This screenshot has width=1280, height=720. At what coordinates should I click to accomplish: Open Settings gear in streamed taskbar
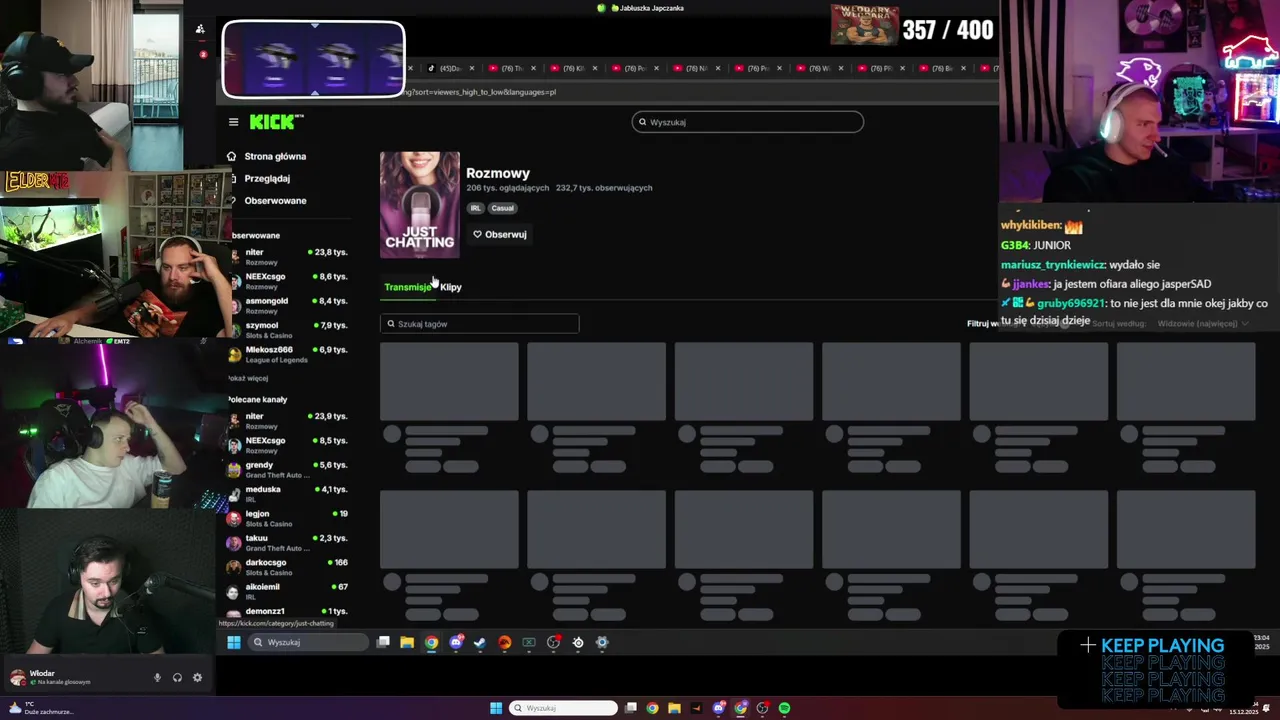coord(602,642)
